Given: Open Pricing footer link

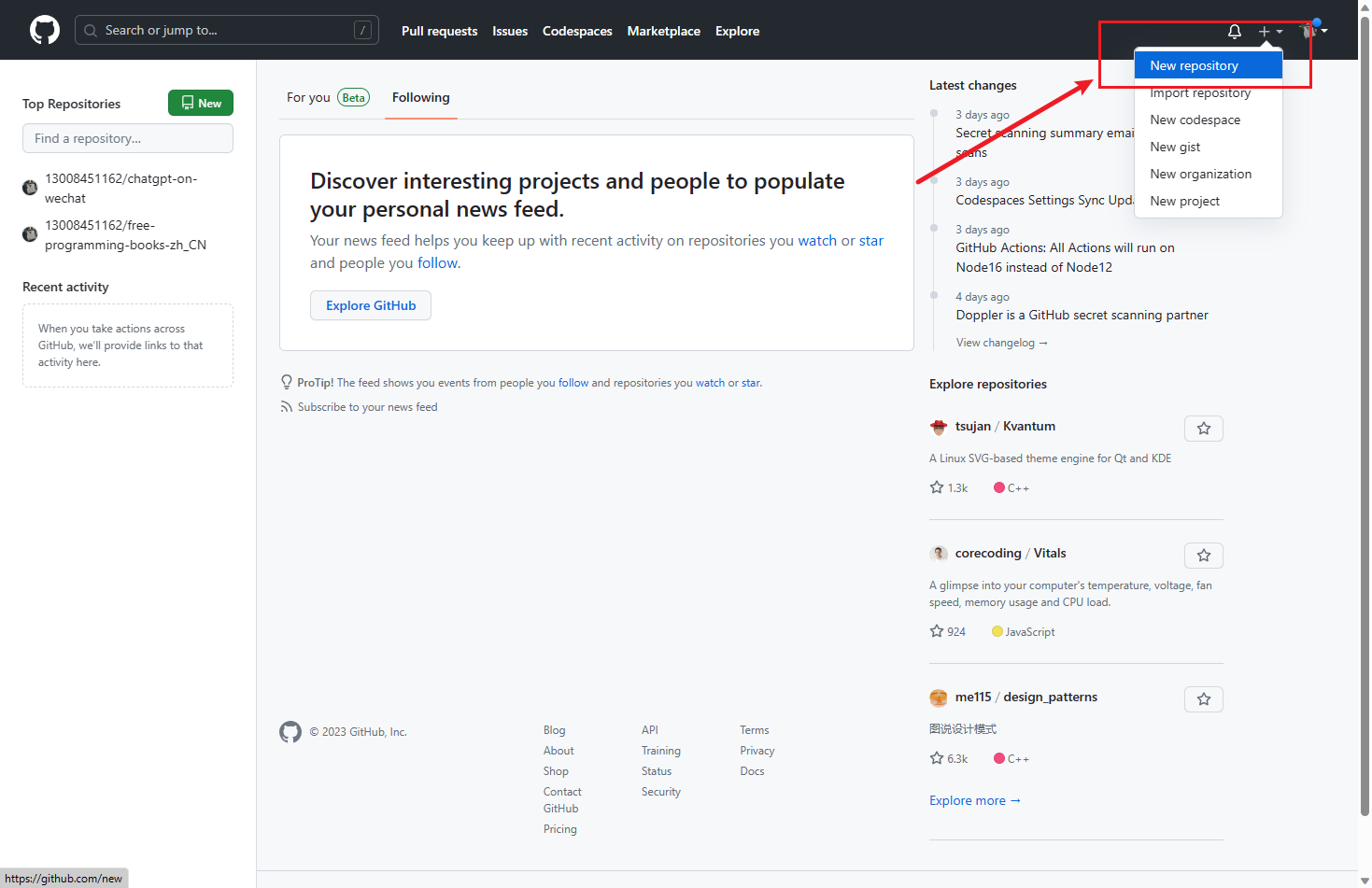Looking at the screenshot, I should pyautogui.click(x=560, y=829).
